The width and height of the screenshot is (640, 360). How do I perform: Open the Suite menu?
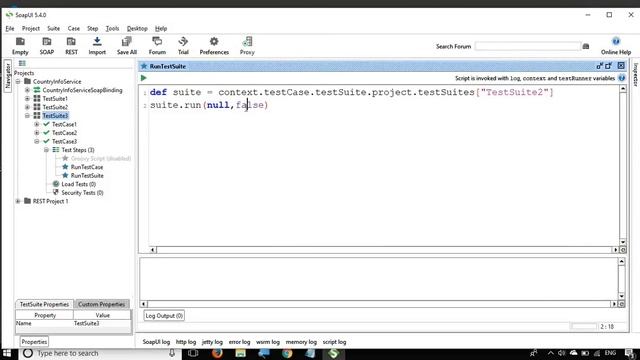(53, 29)
